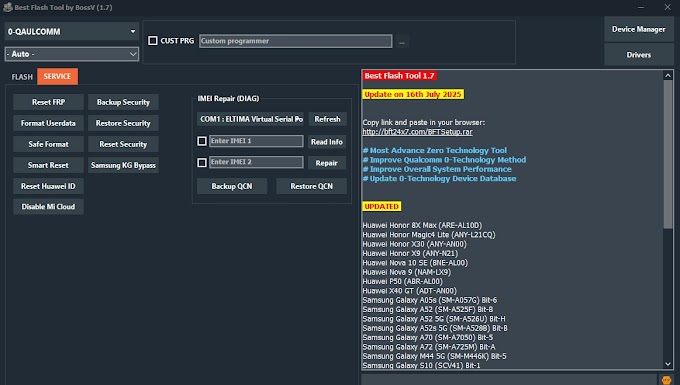This screenshot has height=385, width=680.
Task: Click 'Samsung Galaxy M44 5G' entry
Action: pos(435,356)
